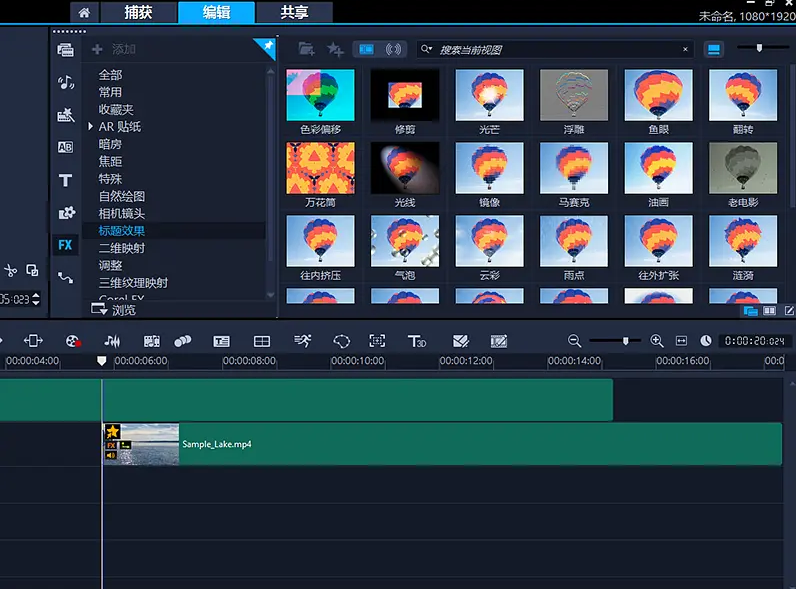Screen dimensions: 796x589
Task: Click the import media folder icon
Action: 306,49
